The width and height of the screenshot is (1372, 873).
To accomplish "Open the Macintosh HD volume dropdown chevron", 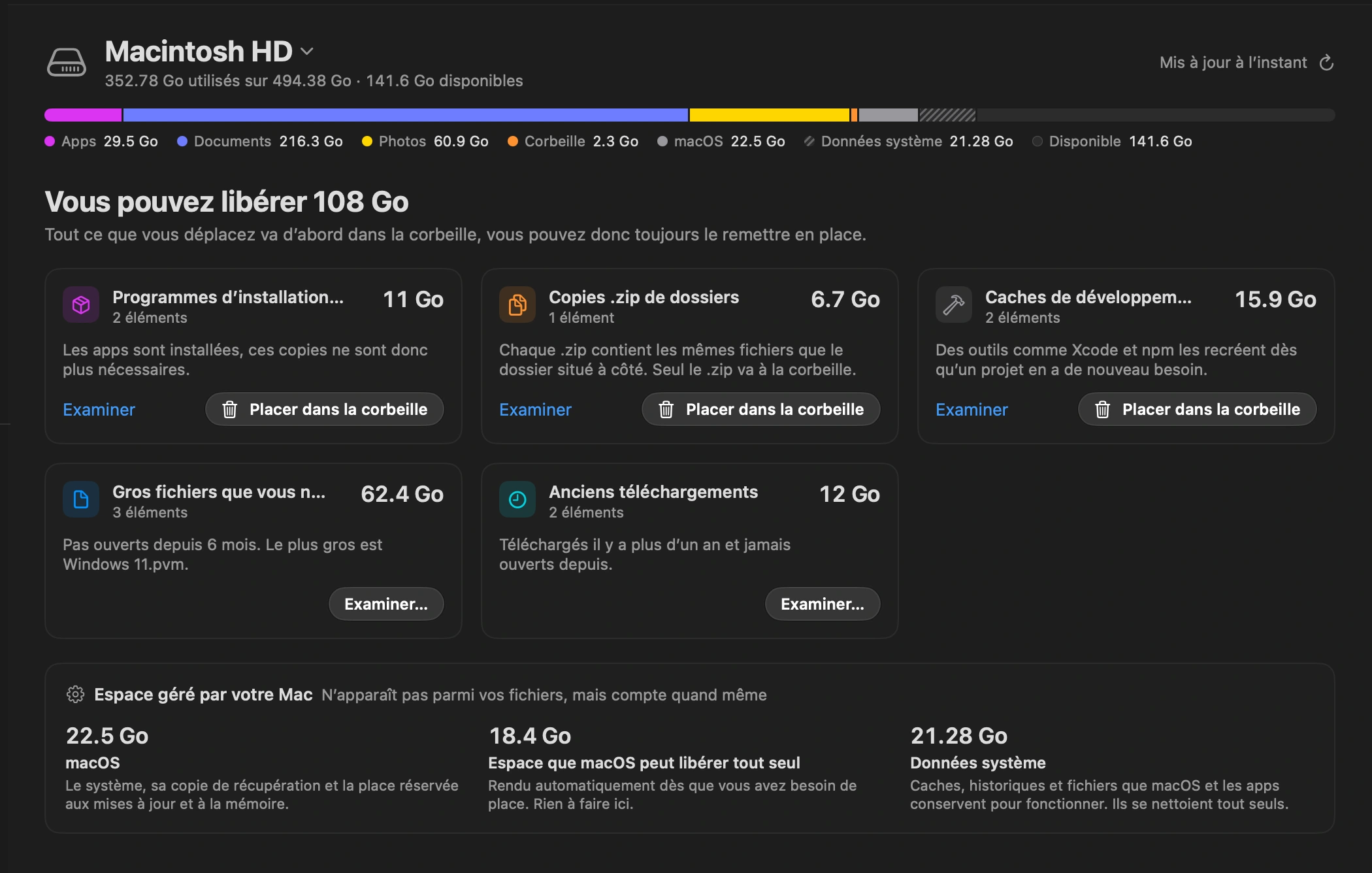I will [307, 51].
